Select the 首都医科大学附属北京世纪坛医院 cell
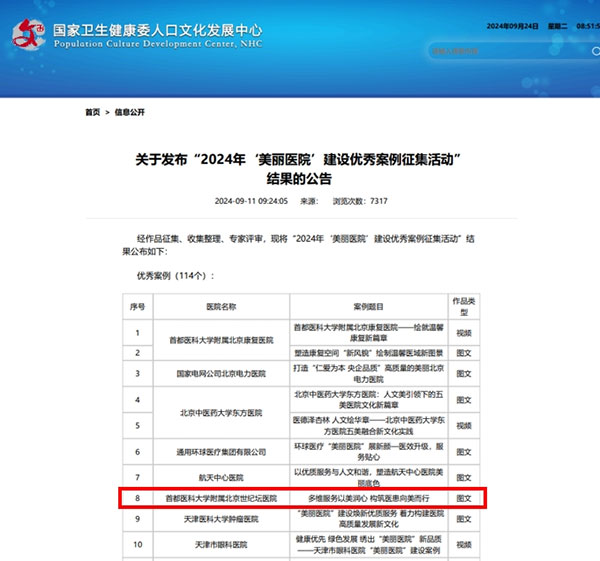600x561 pixels. tap(221, 498)
